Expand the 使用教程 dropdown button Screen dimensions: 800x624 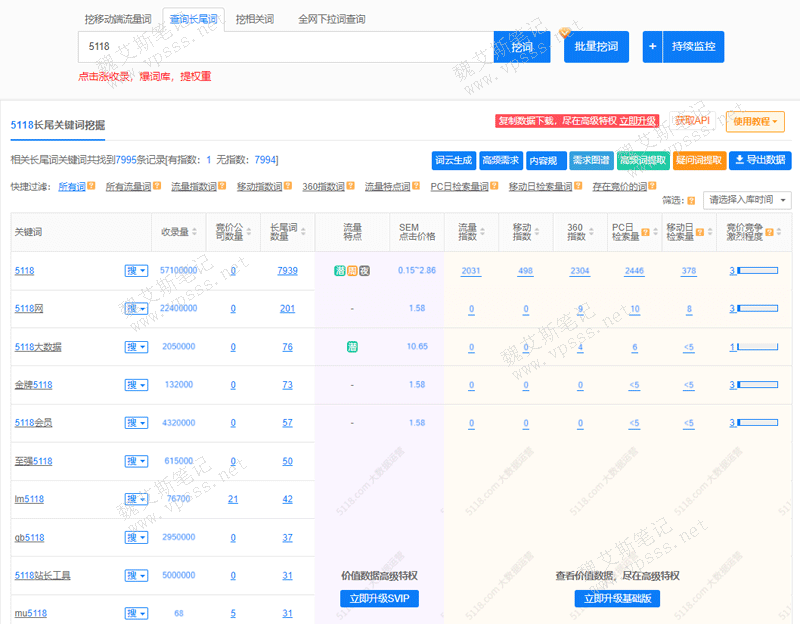point(755,121)
